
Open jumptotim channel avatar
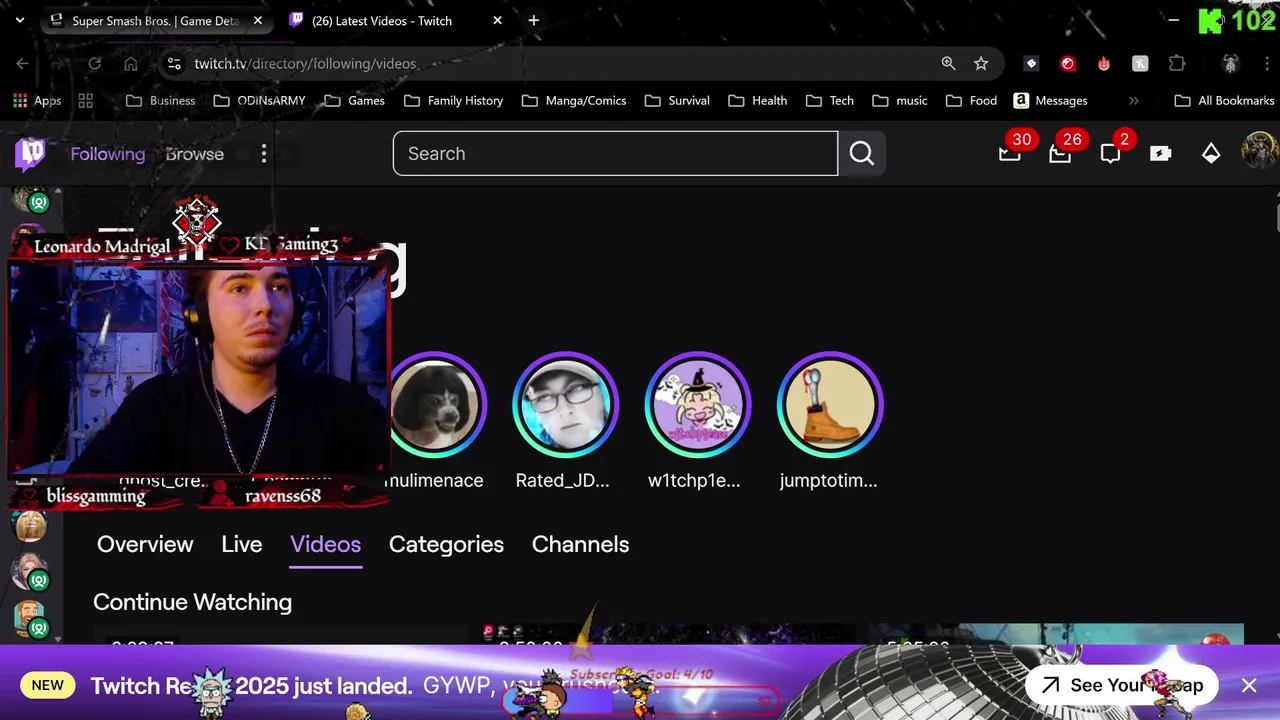pos(829,404)
